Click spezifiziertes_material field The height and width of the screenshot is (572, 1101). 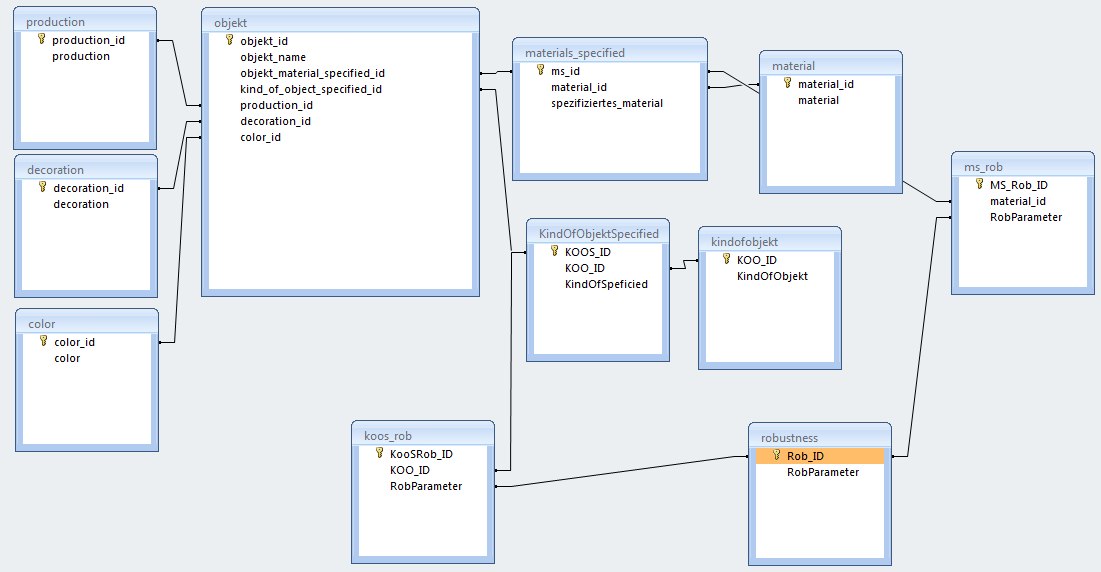click(607, 103)
